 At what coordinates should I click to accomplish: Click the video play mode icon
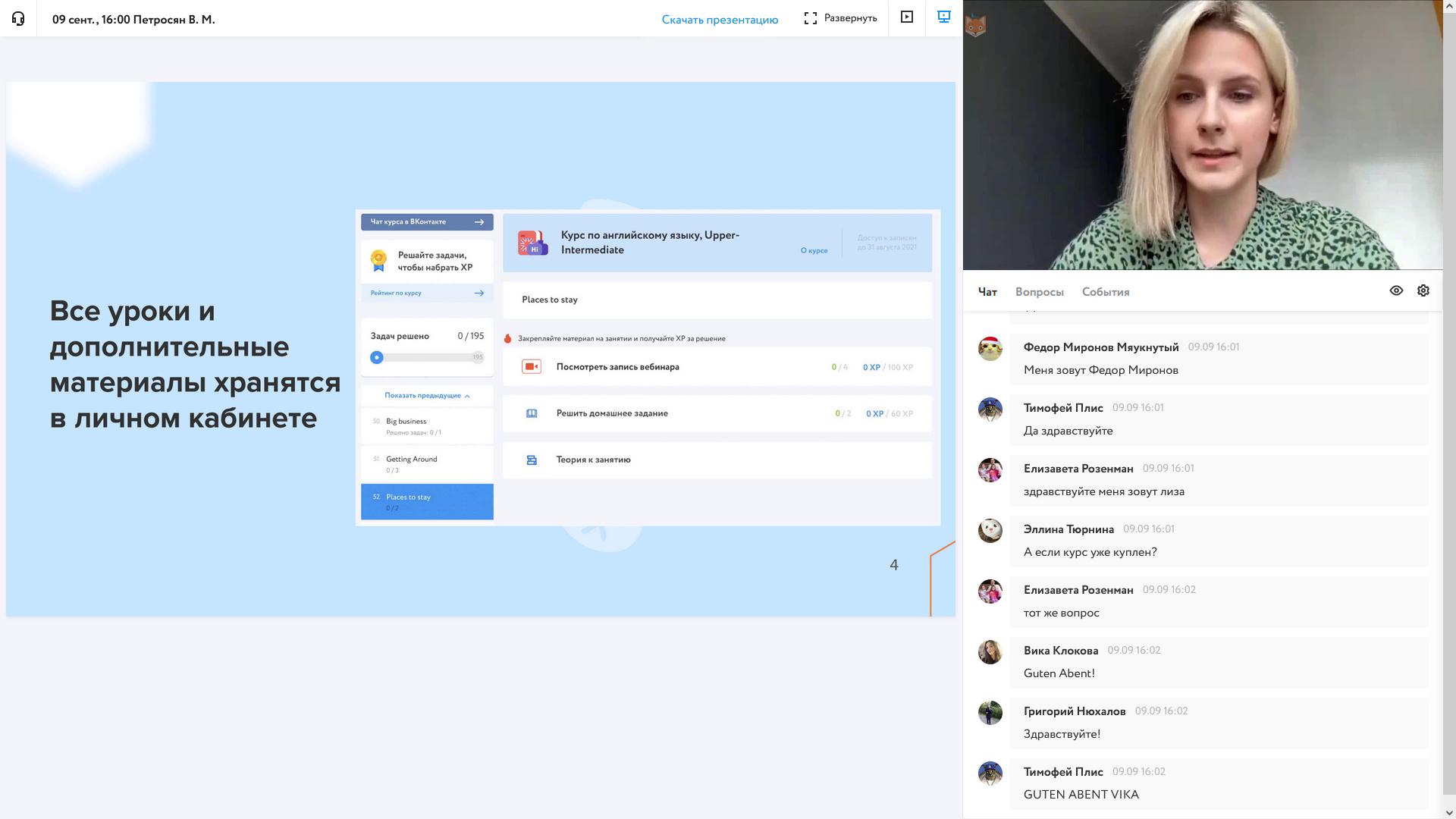coord(906,17)
